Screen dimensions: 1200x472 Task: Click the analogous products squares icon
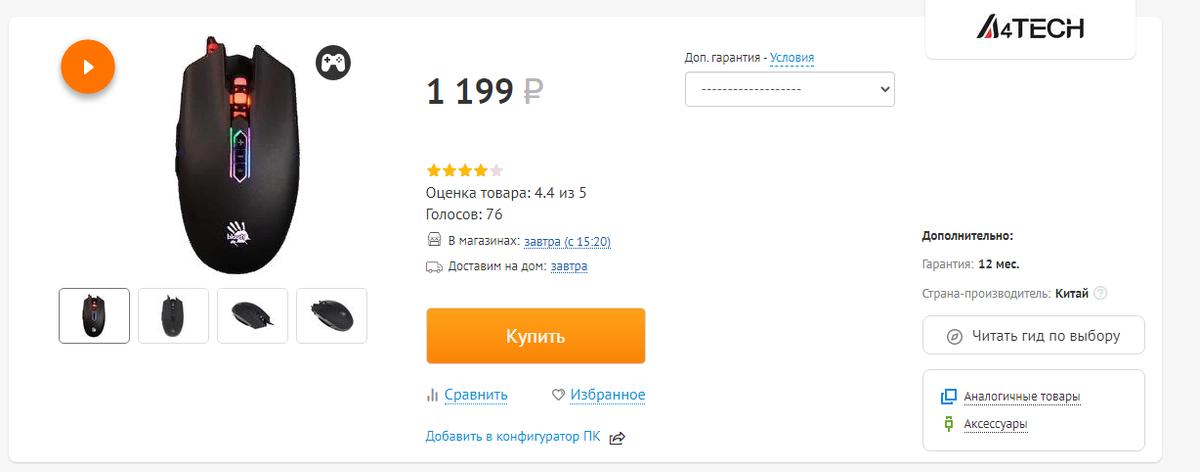[x=949, y=397]
